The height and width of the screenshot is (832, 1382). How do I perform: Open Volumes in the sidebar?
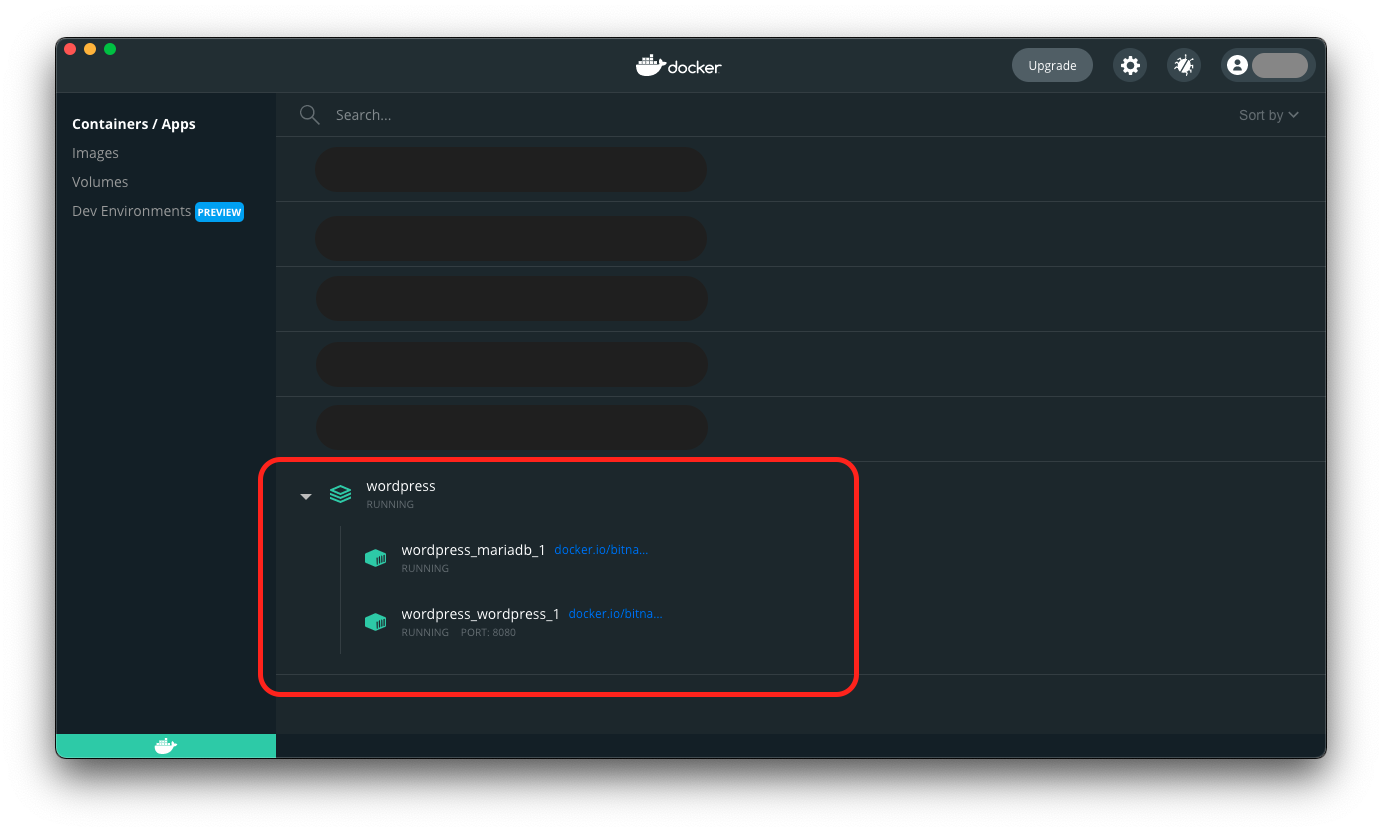tap(100, 182)
